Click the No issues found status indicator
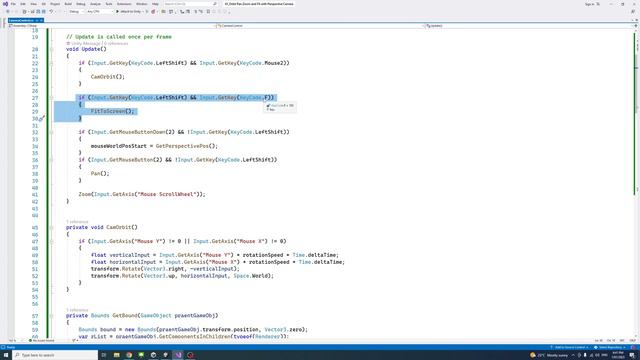 [41, 340]
